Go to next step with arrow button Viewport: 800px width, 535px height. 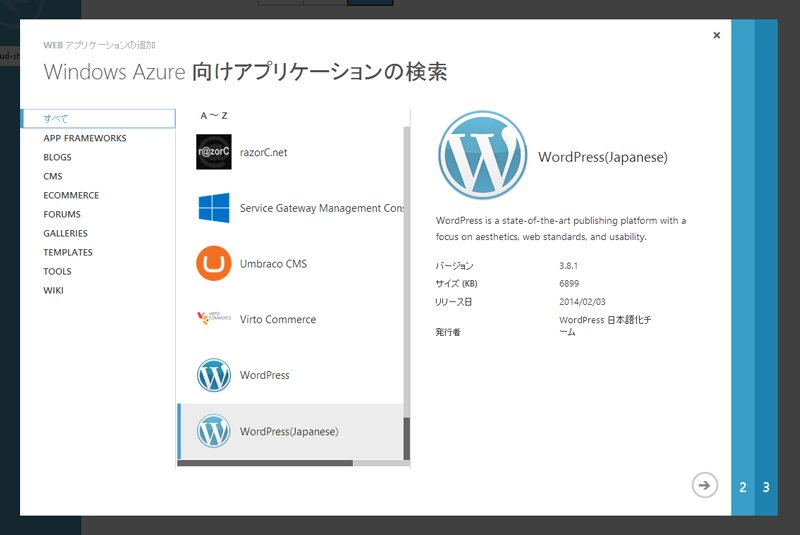tap(705, 485)
